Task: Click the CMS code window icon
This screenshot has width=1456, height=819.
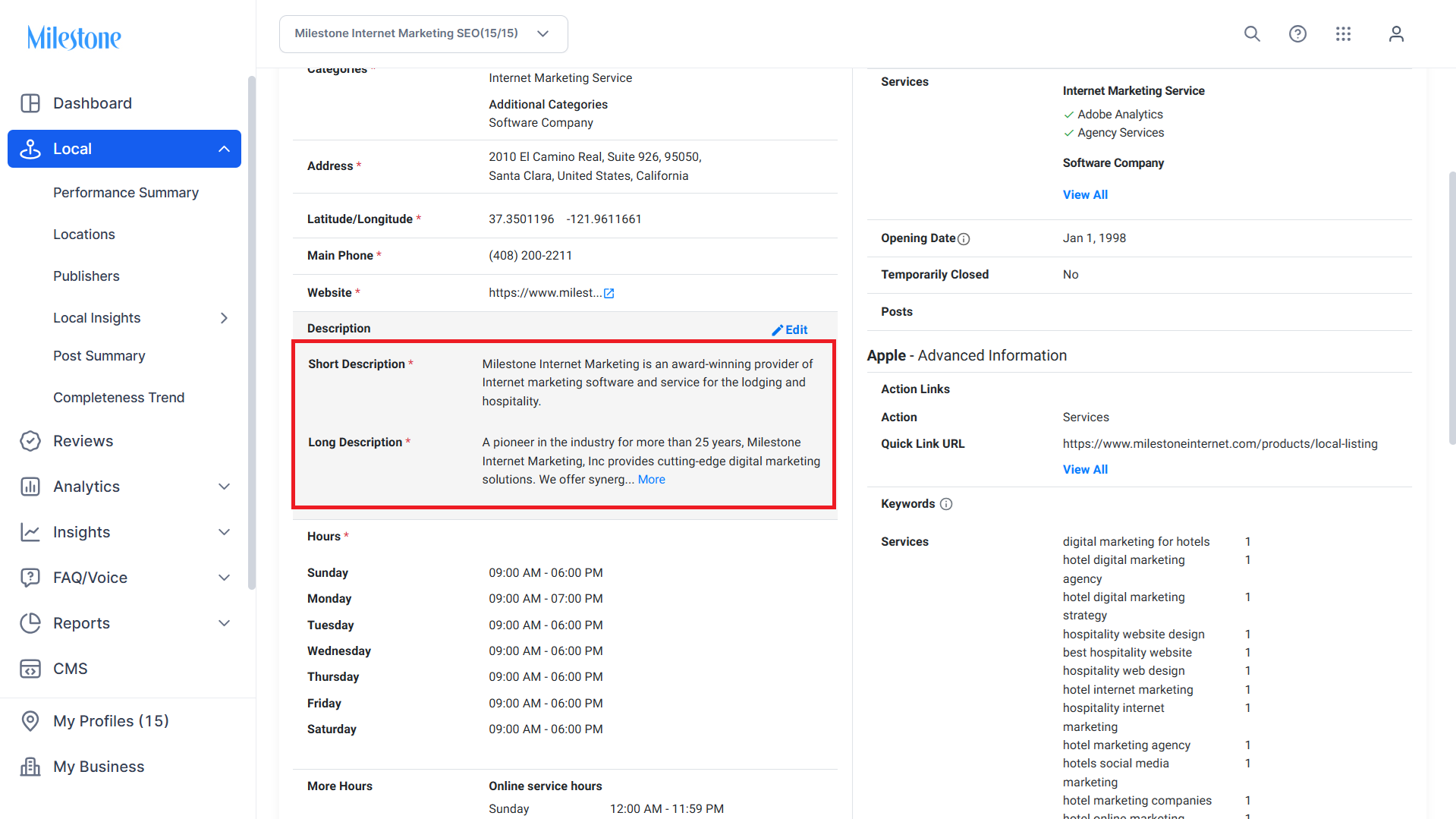Action: click(30, 669)
